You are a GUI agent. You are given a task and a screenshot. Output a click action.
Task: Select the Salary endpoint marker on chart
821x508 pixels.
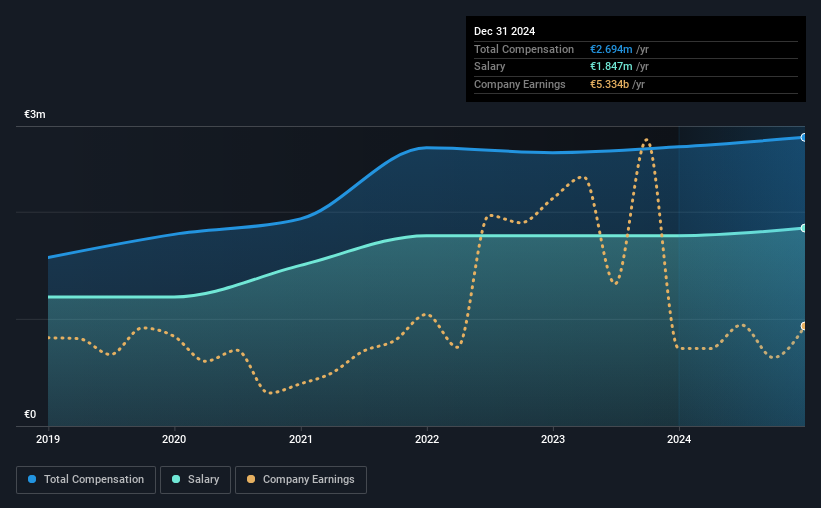click(x=804, y=228)
